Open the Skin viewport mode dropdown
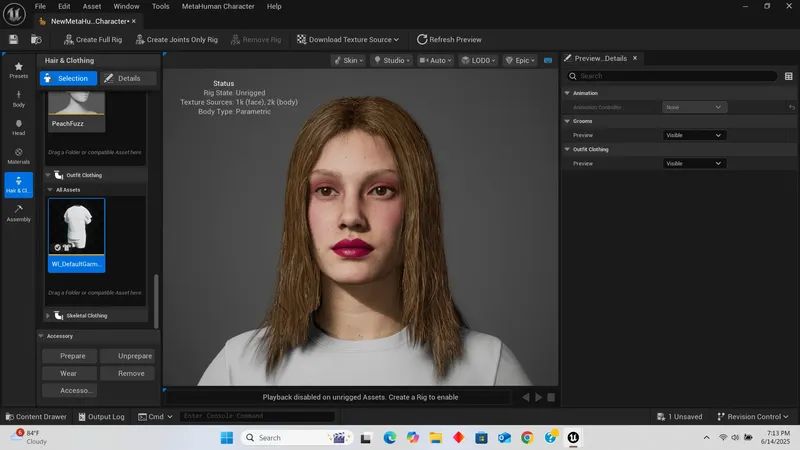The image size is (800, 450). point(348,60)
